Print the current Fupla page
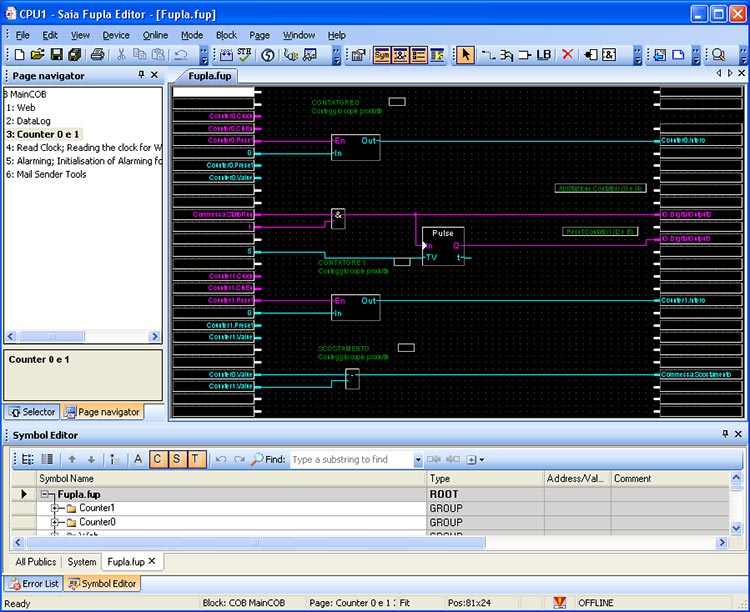The image size is (750, 612). pyautogui.click(x=98, y=55)
